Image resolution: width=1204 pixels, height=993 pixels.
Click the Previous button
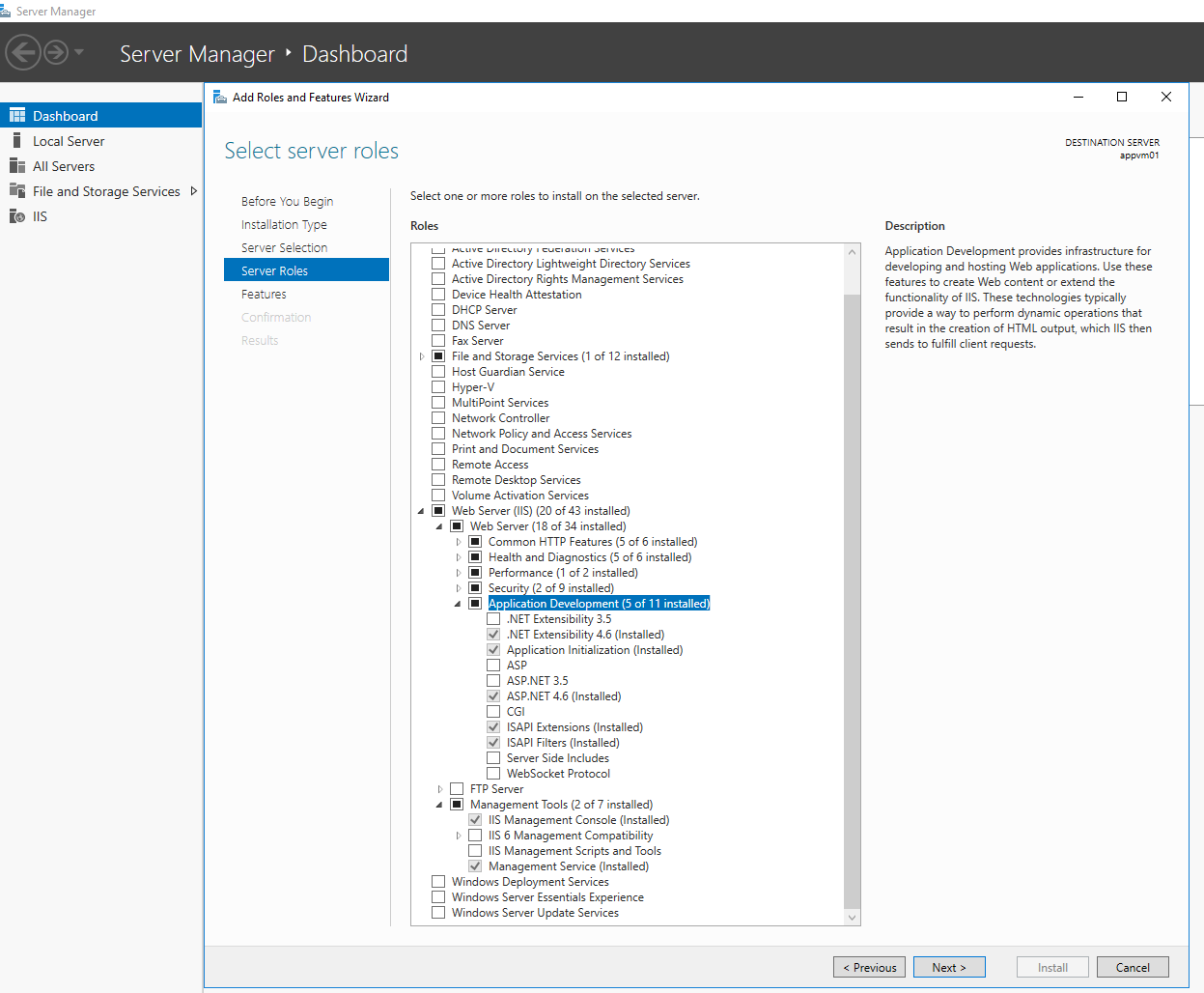coord(870,967)
